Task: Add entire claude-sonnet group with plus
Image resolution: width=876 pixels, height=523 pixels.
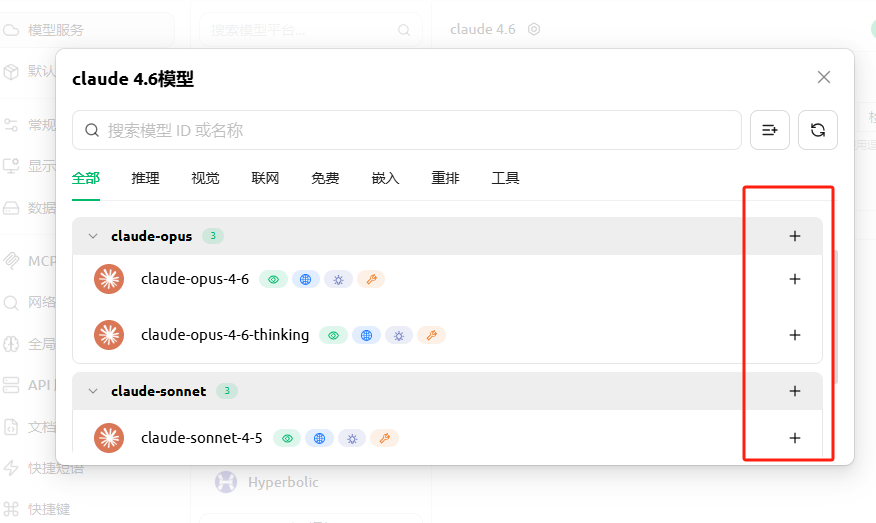Action: [794, 391]
